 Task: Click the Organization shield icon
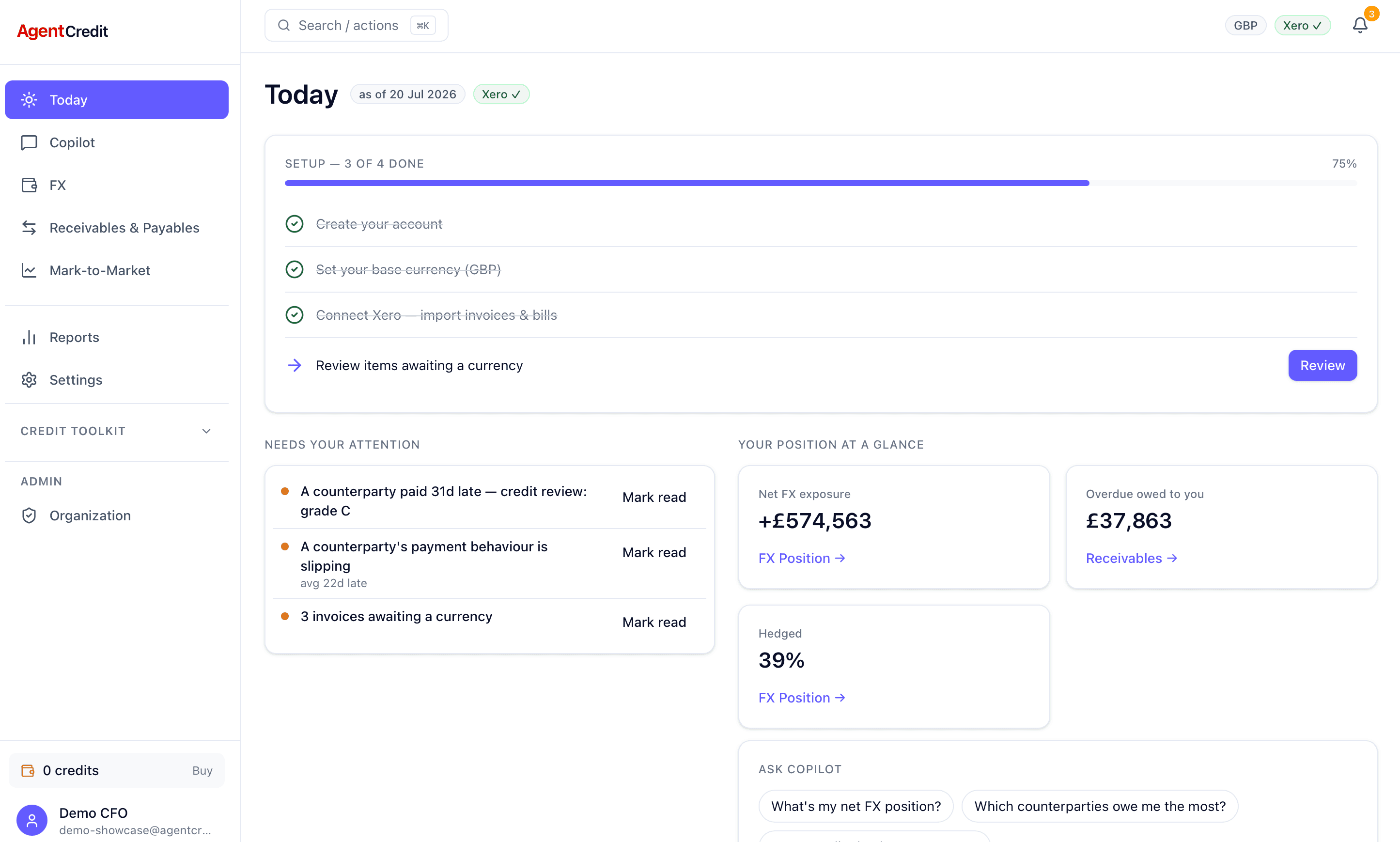click(x=29, y=515)
